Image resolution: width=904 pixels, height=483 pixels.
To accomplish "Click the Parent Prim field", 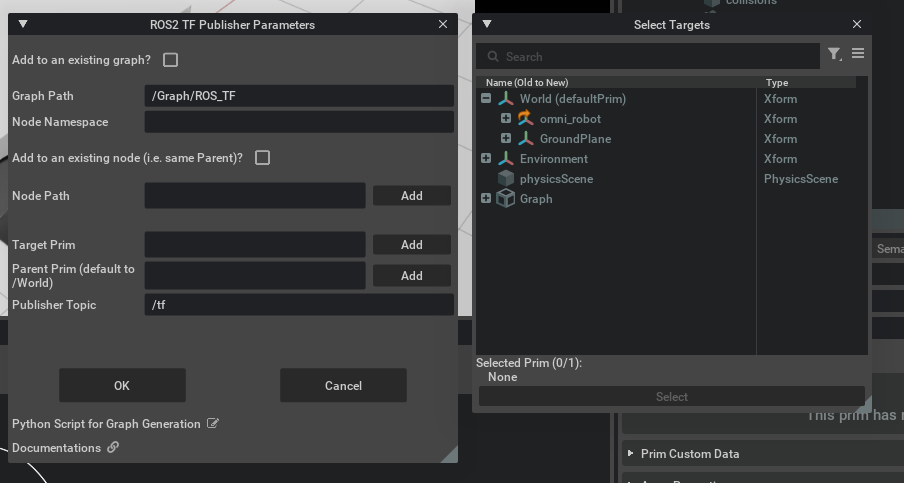I will click(255, 276).
